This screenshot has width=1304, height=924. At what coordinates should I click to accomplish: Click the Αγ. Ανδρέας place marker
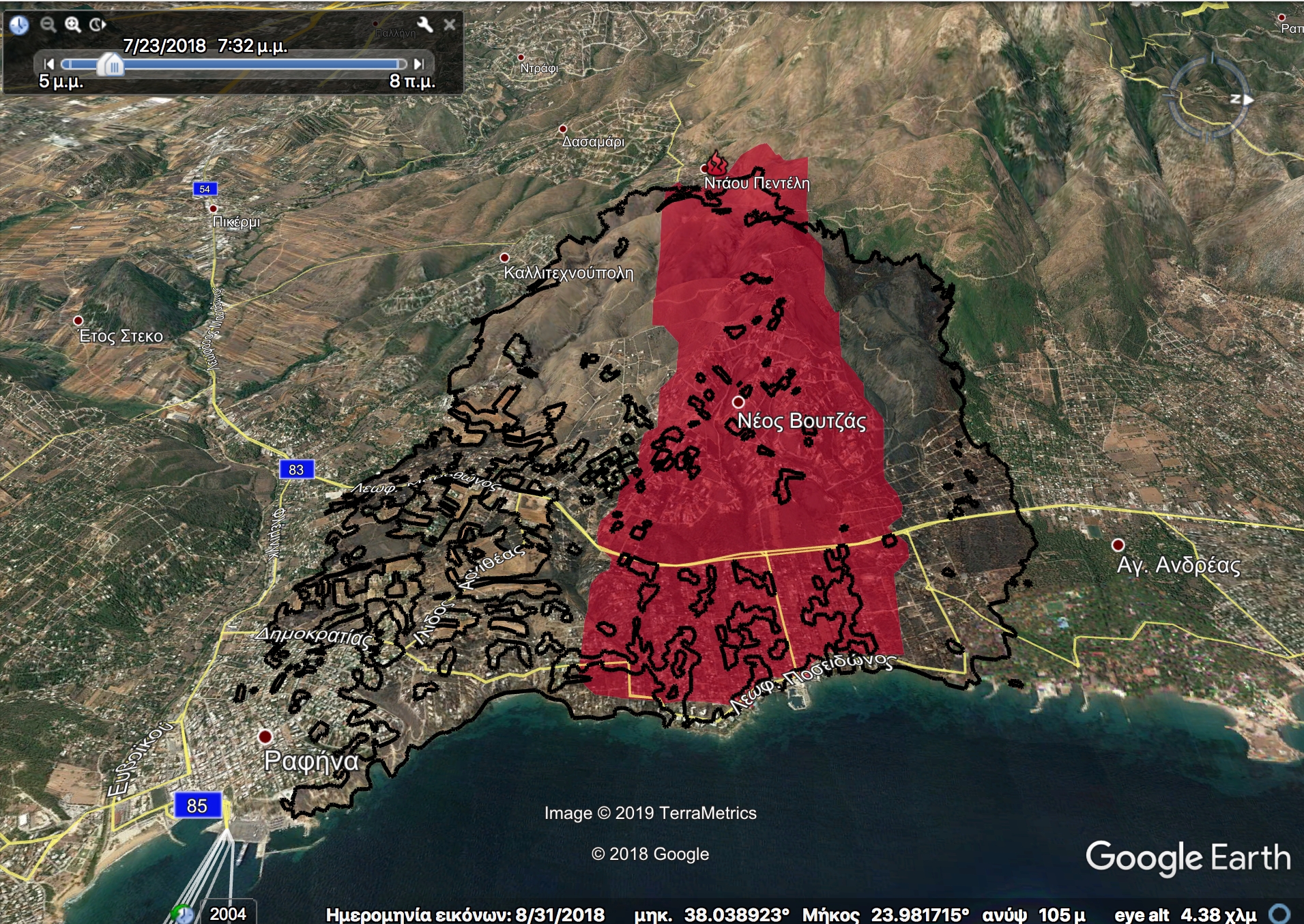[x=1118, y=545]
